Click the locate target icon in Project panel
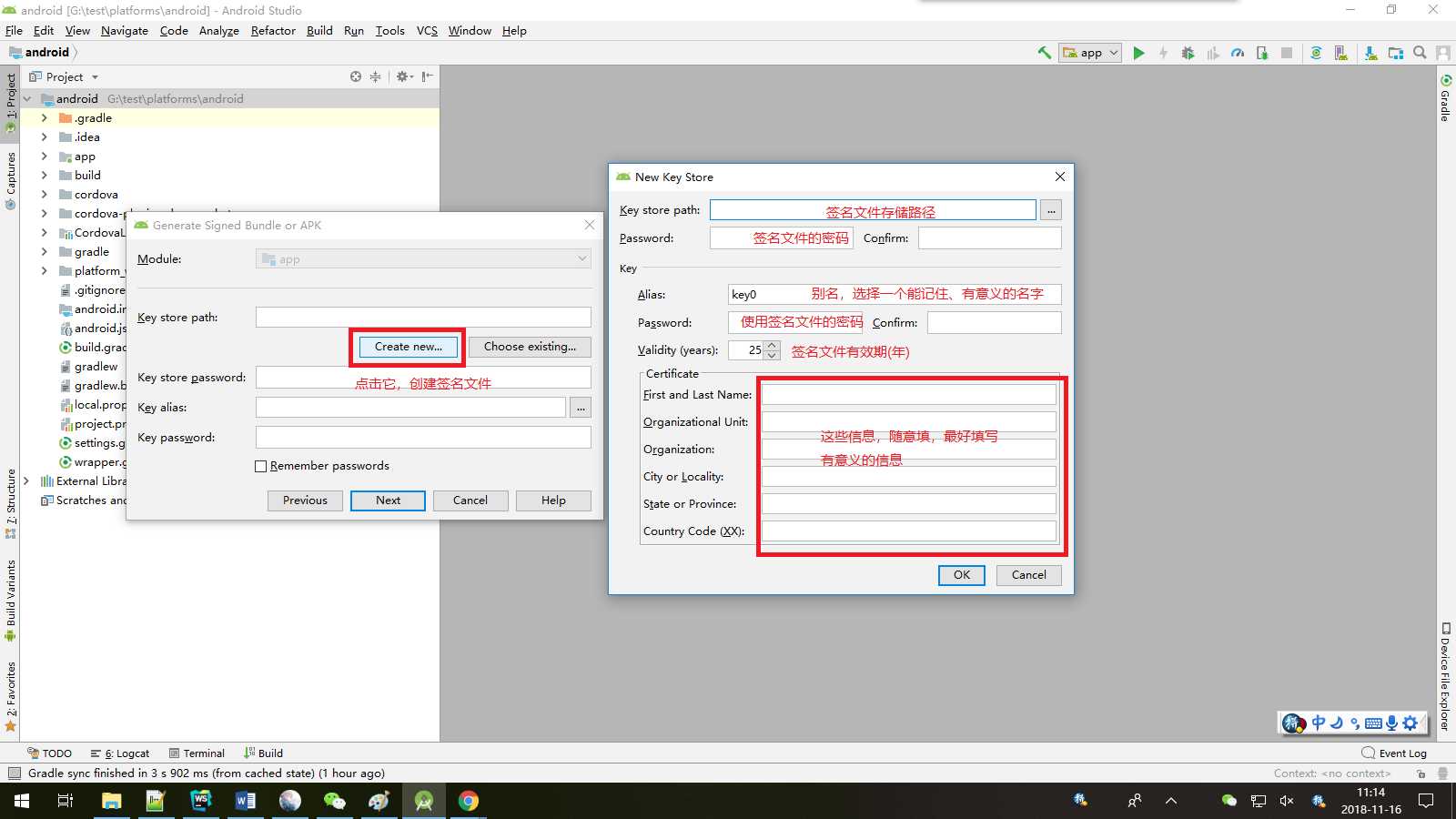The height and width of the screenshot is (819, 1456). pyautogui.click(x=356, y=76)
